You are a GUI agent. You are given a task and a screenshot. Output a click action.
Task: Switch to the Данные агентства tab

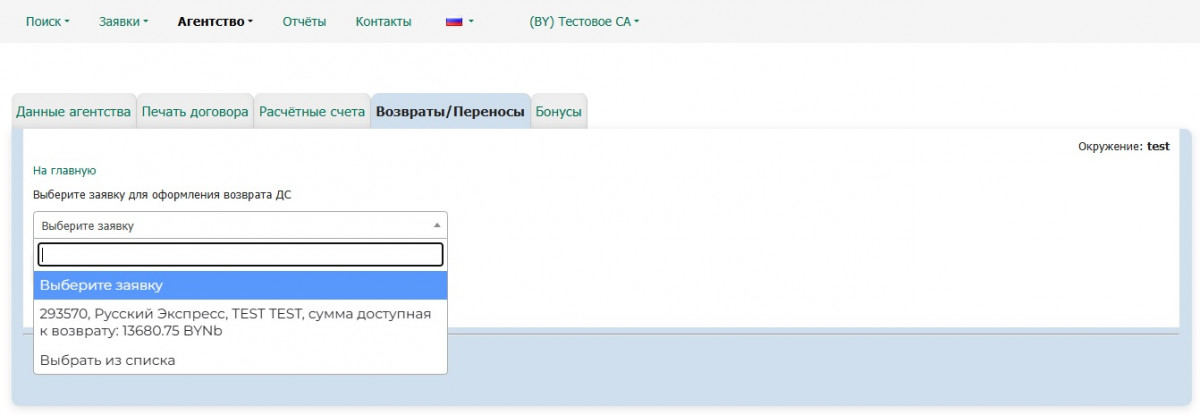coord(74,112)
